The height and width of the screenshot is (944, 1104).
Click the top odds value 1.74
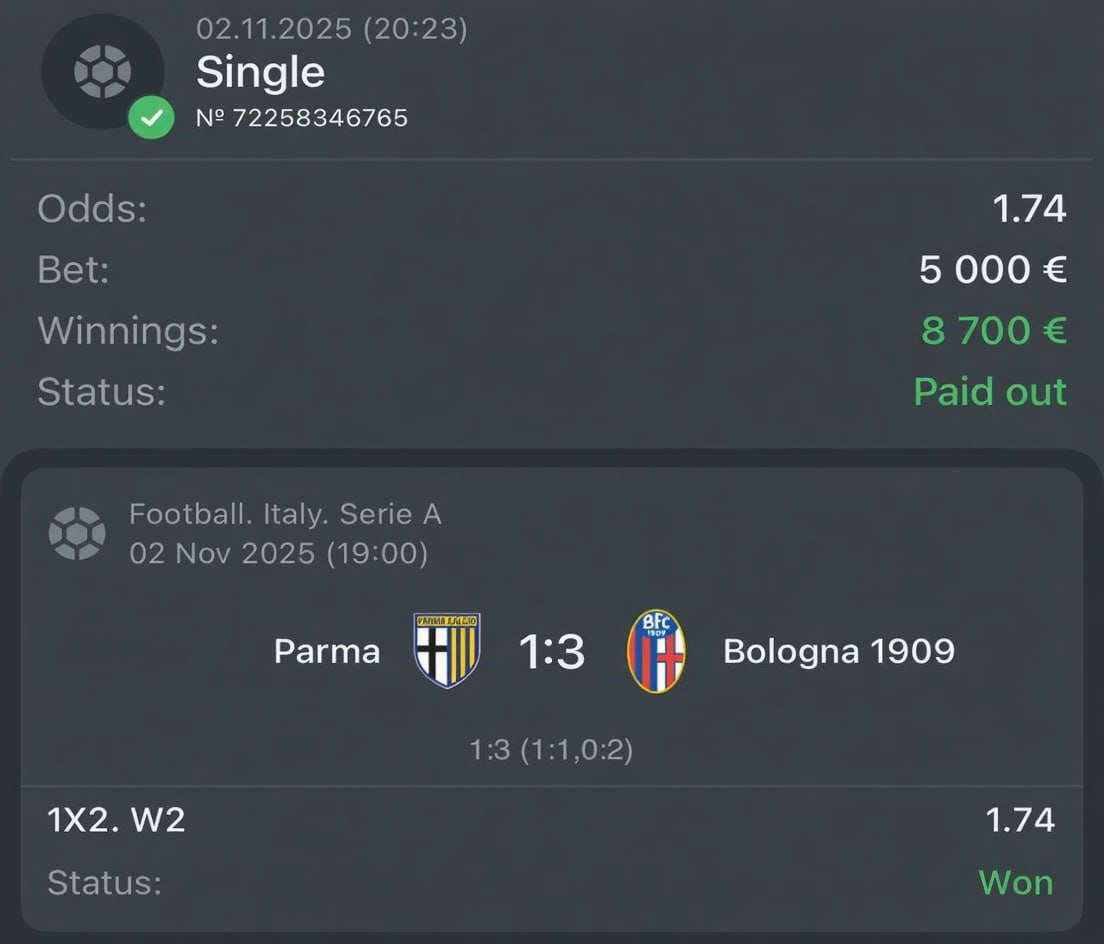[x=1029, y=209]
